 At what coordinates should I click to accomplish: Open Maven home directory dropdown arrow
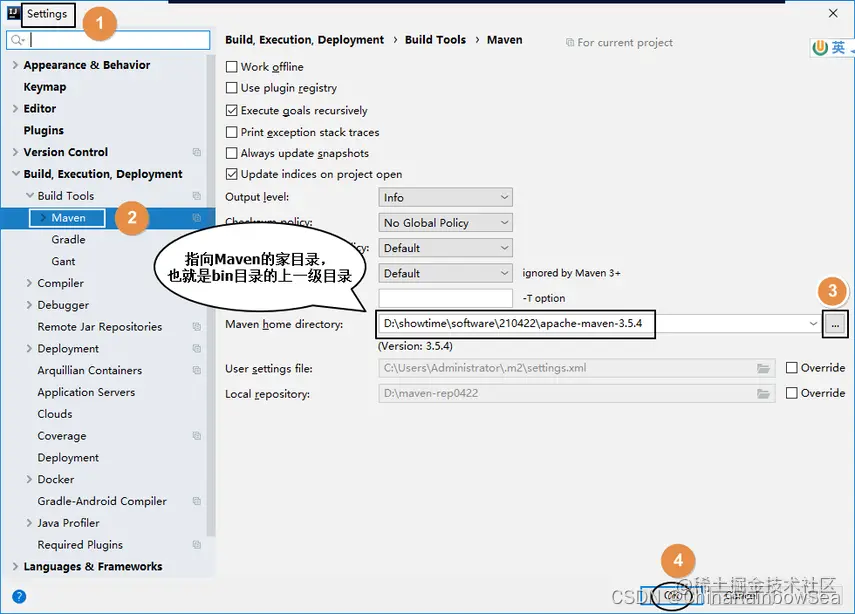coord(813,324)
